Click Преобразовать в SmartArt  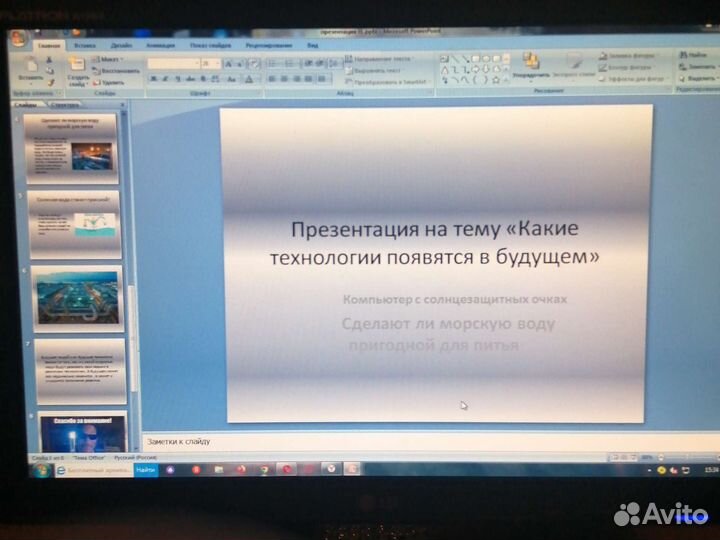pos(388,83)
